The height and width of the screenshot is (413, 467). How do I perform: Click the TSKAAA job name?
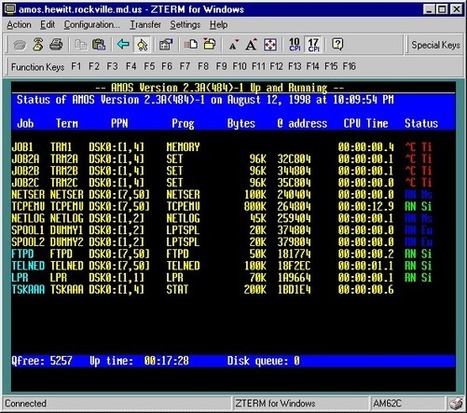tap(28, 289)
